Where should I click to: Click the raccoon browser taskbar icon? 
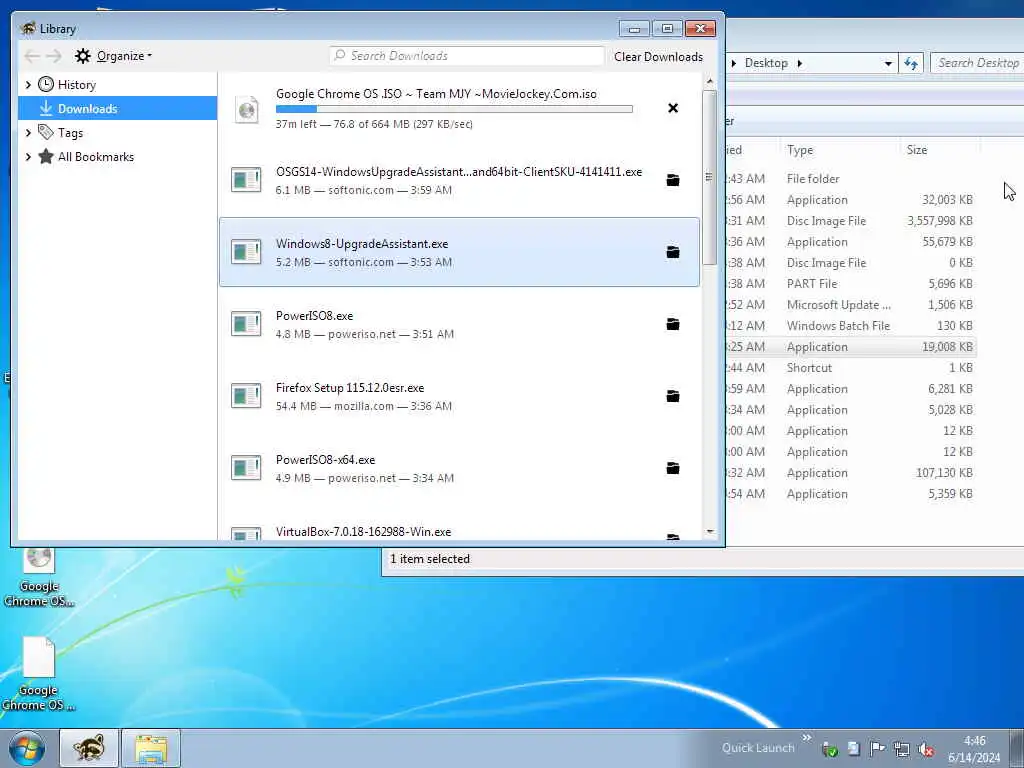pos(89,748)
